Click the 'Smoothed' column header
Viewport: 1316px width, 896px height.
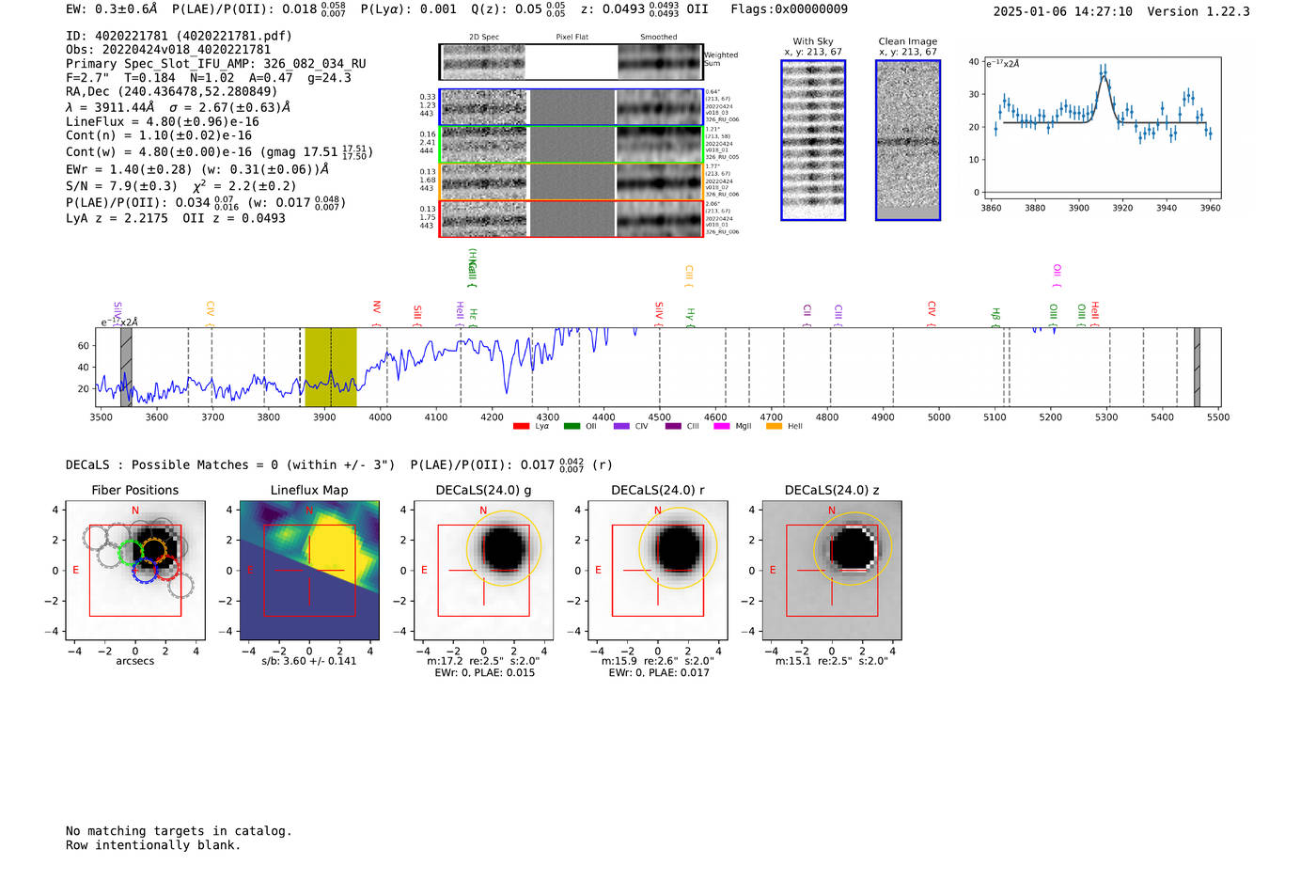click(x=659, y=38)
